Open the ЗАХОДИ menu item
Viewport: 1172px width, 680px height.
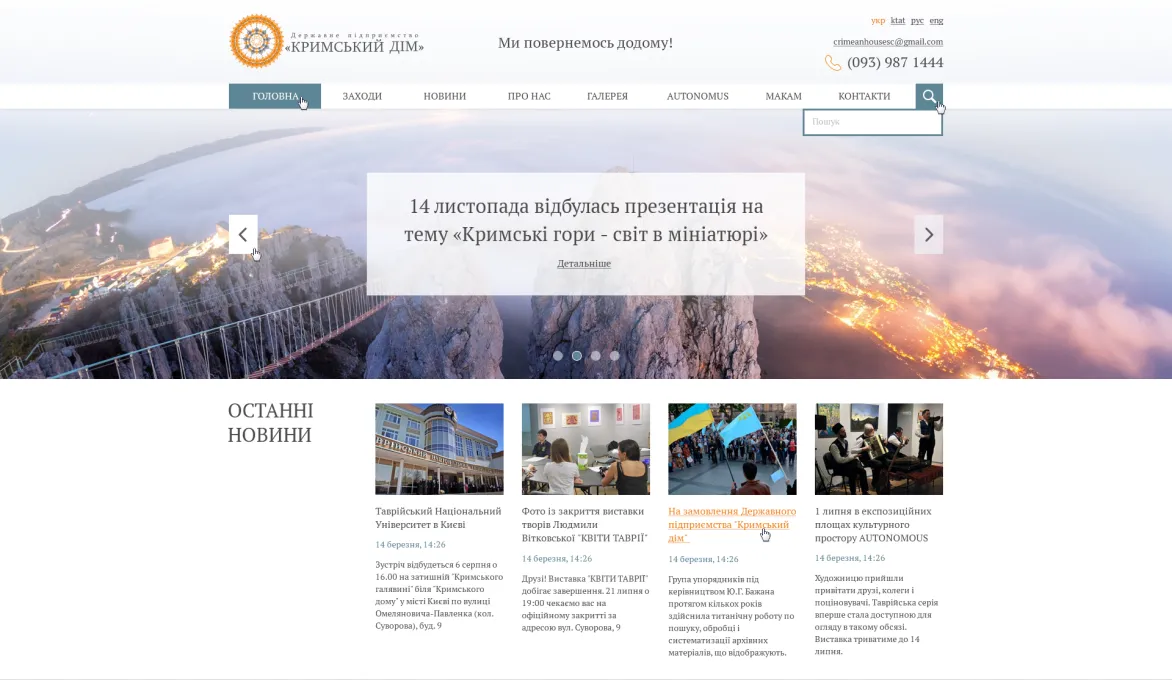tap(362, 96)
